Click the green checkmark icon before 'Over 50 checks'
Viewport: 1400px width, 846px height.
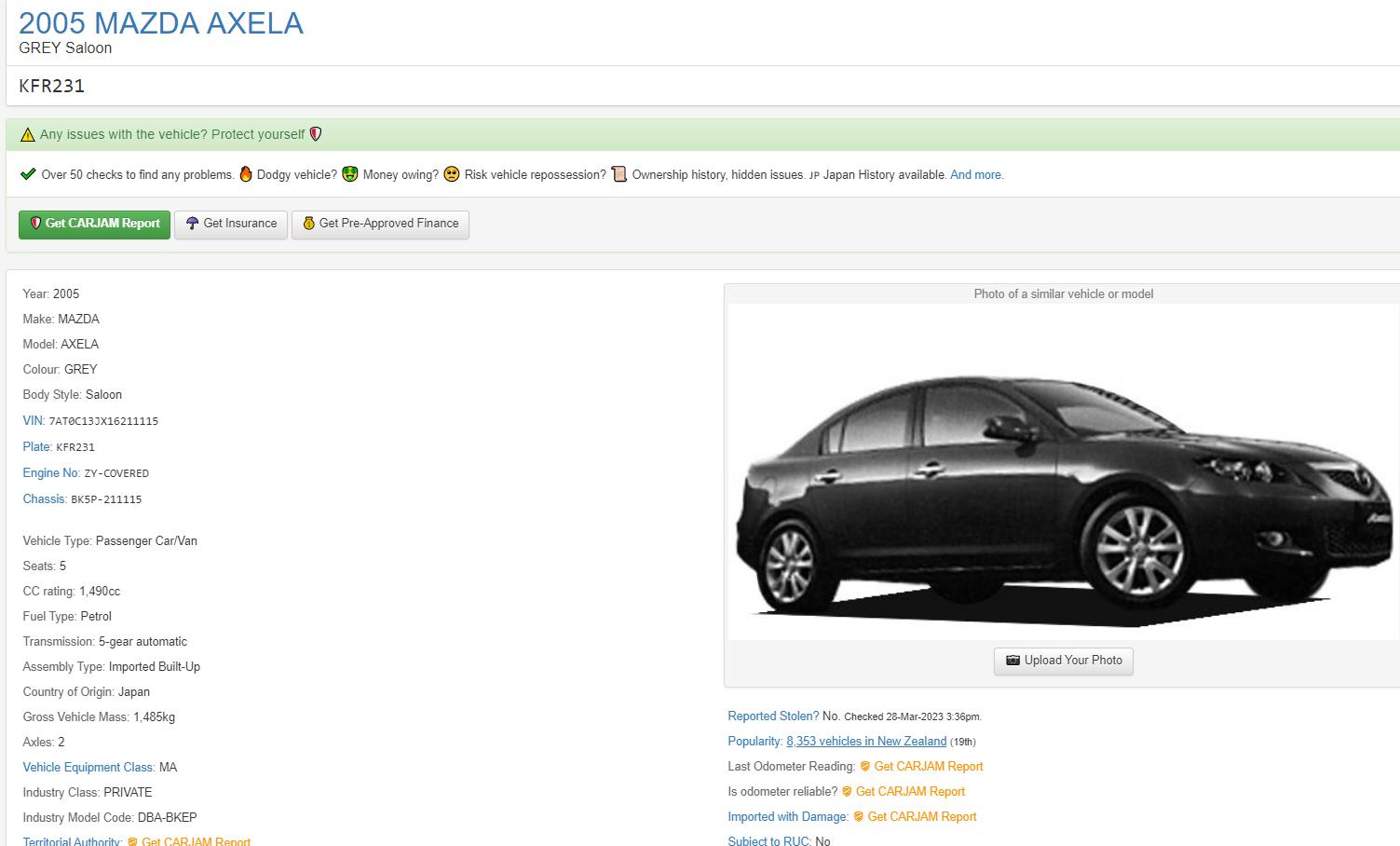[28, 174]
